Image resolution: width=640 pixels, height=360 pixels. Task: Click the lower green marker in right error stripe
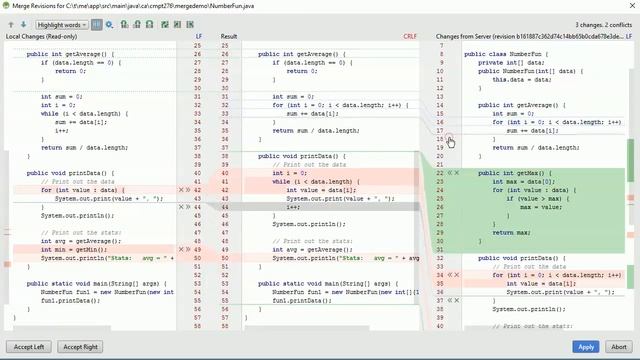click(631, 276)
